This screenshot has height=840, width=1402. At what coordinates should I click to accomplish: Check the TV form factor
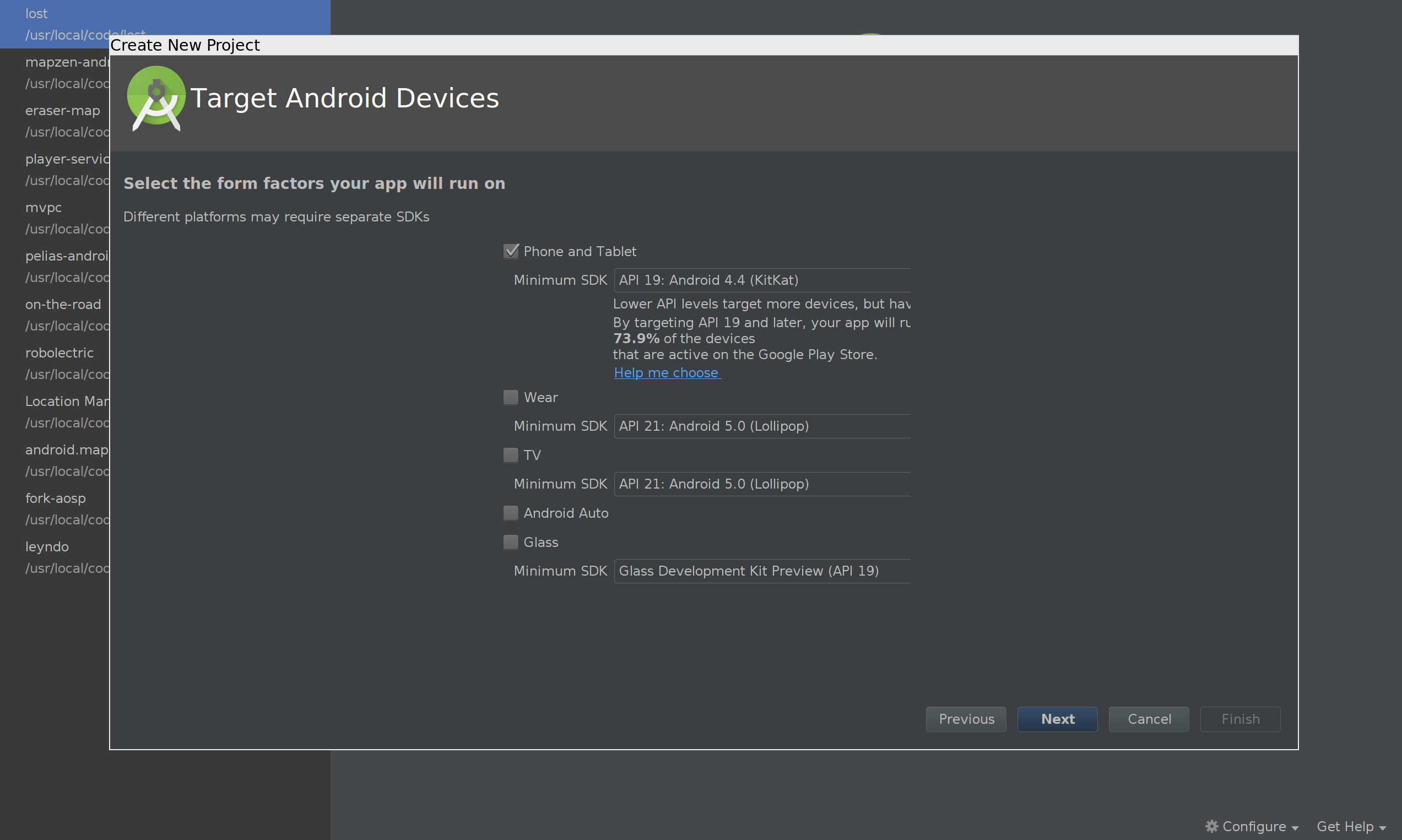coord(511,454)
